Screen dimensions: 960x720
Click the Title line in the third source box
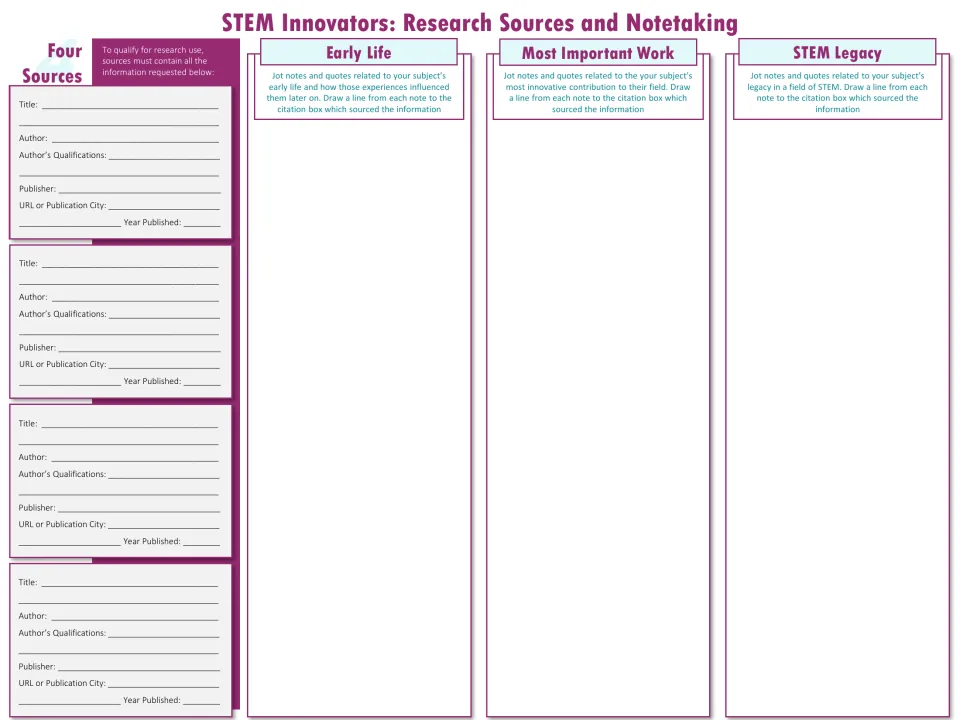point(129,424)
